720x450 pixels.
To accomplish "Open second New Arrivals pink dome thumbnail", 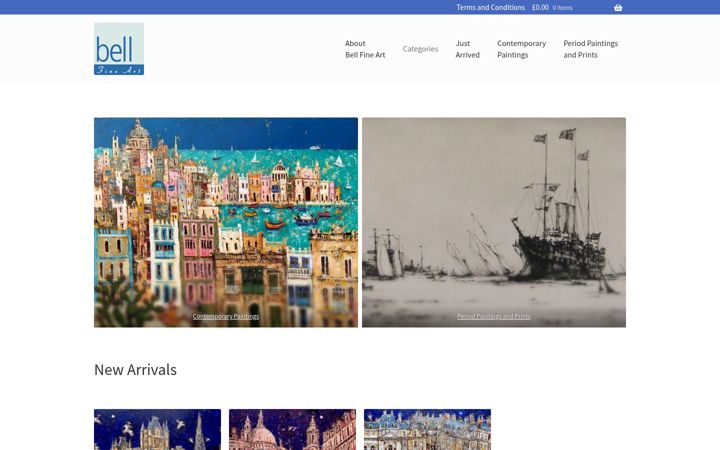I will (292, 429).
